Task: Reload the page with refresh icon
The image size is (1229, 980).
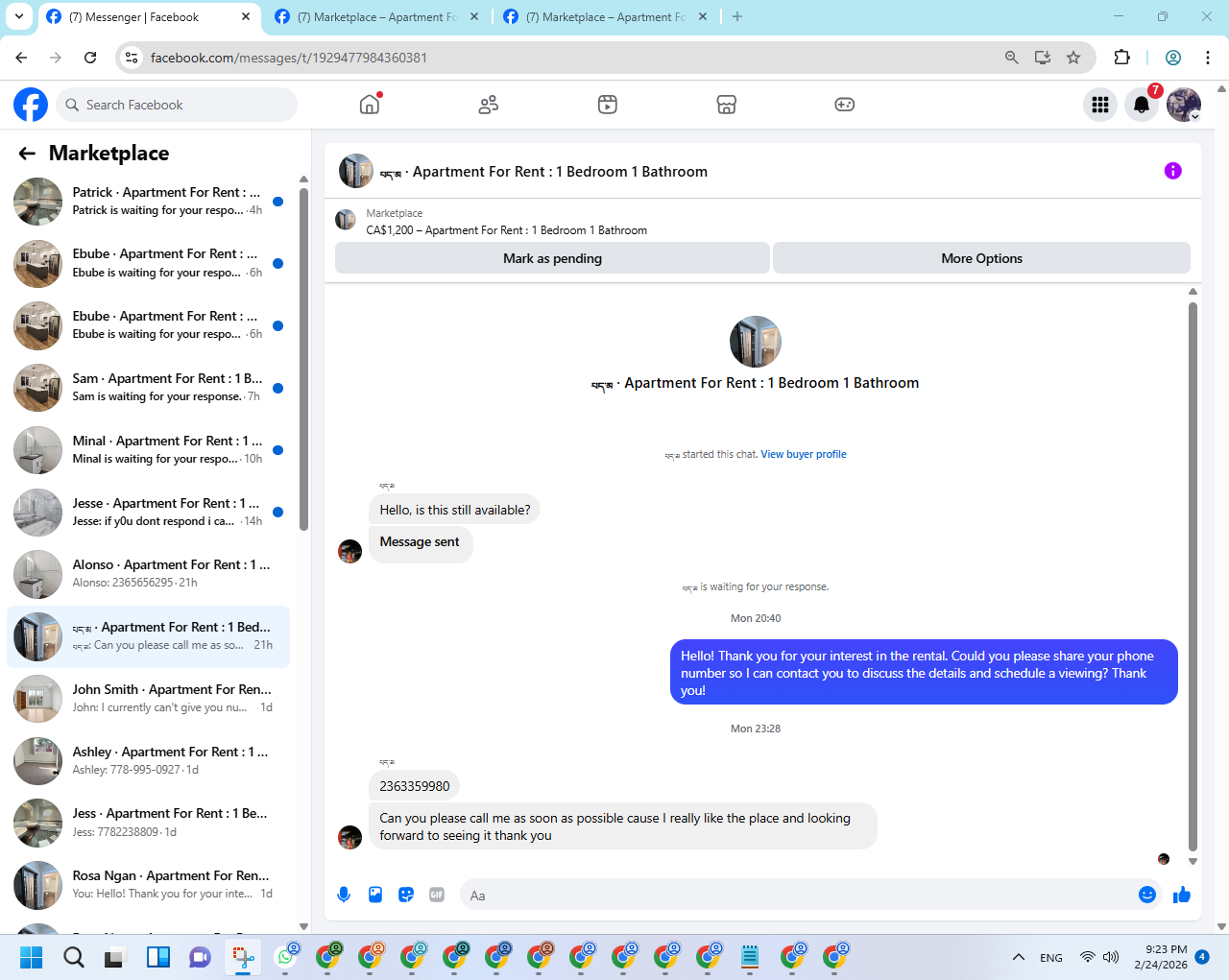Action: click(90, 58)
